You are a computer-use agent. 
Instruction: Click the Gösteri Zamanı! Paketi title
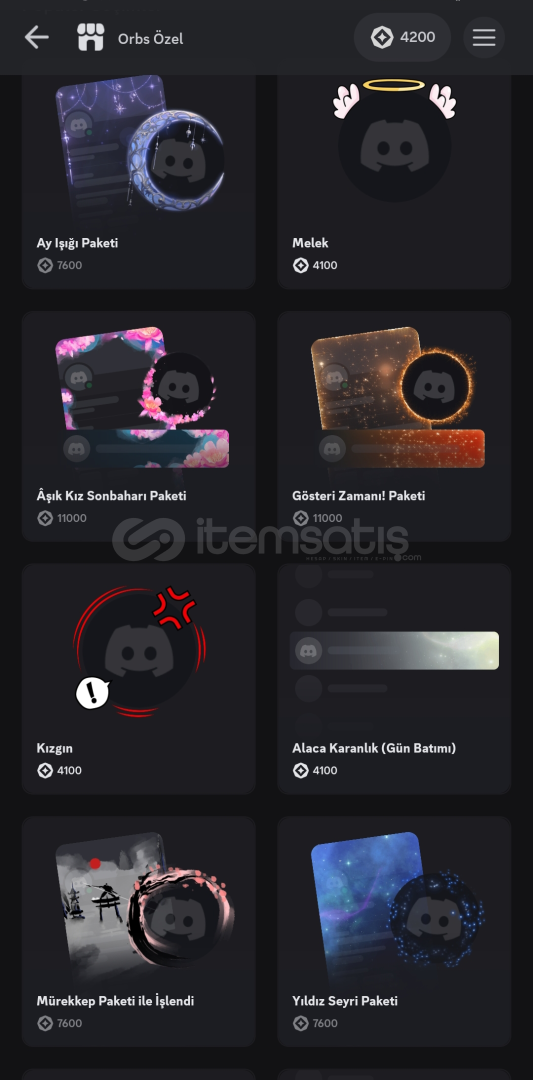[358, 495]
